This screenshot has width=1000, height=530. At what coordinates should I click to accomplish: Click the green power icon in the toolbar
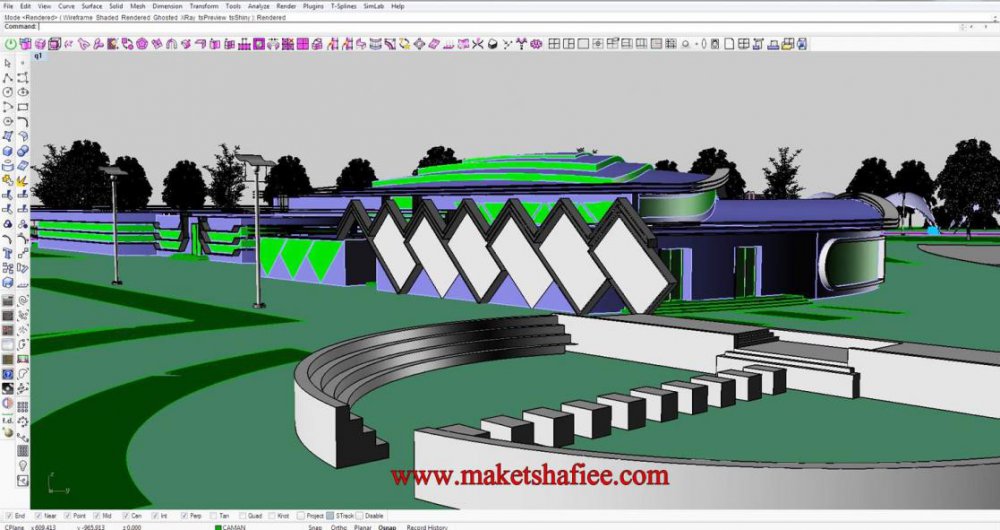click(10, 44)
